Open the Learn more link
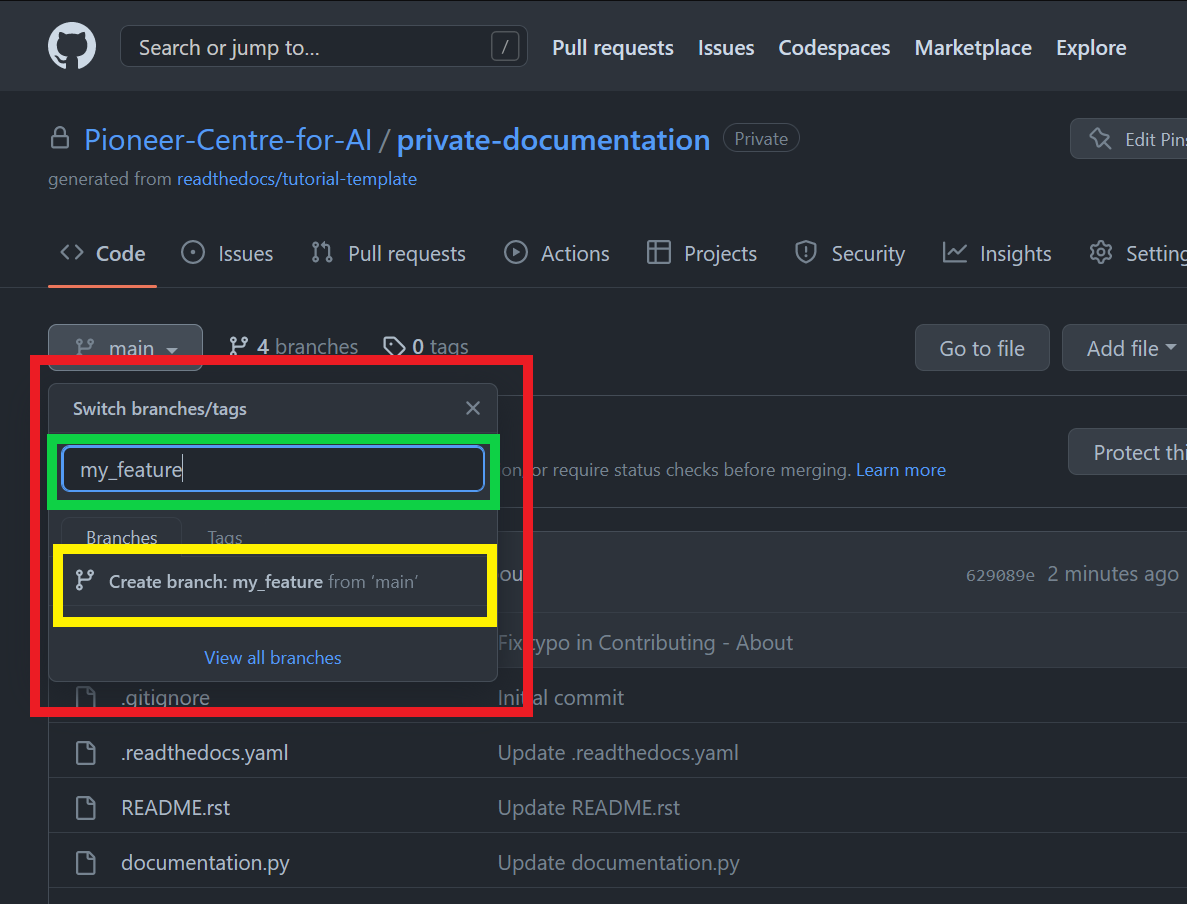1187x904 pixels. pyautogui.click(x=901, y=470)
